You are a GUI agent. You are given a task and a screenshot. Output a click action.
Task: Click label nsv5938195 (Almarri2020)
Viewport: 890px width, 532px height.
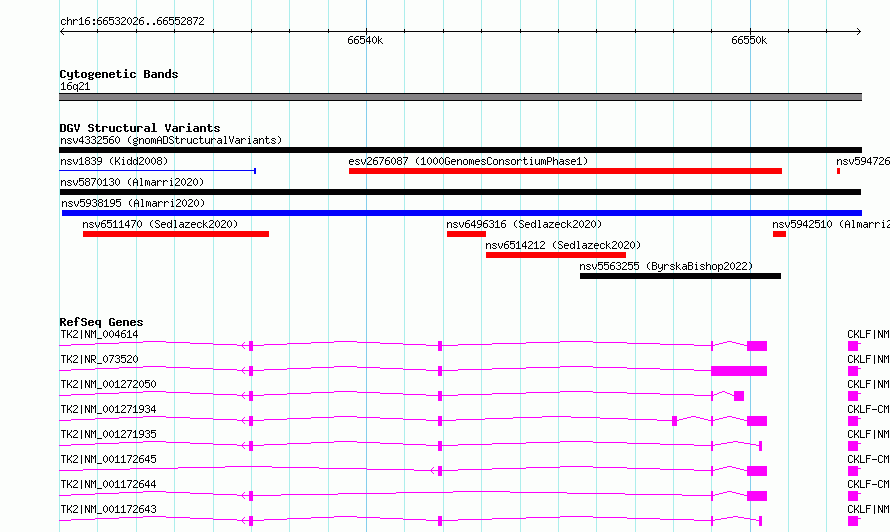click(133, 203)
